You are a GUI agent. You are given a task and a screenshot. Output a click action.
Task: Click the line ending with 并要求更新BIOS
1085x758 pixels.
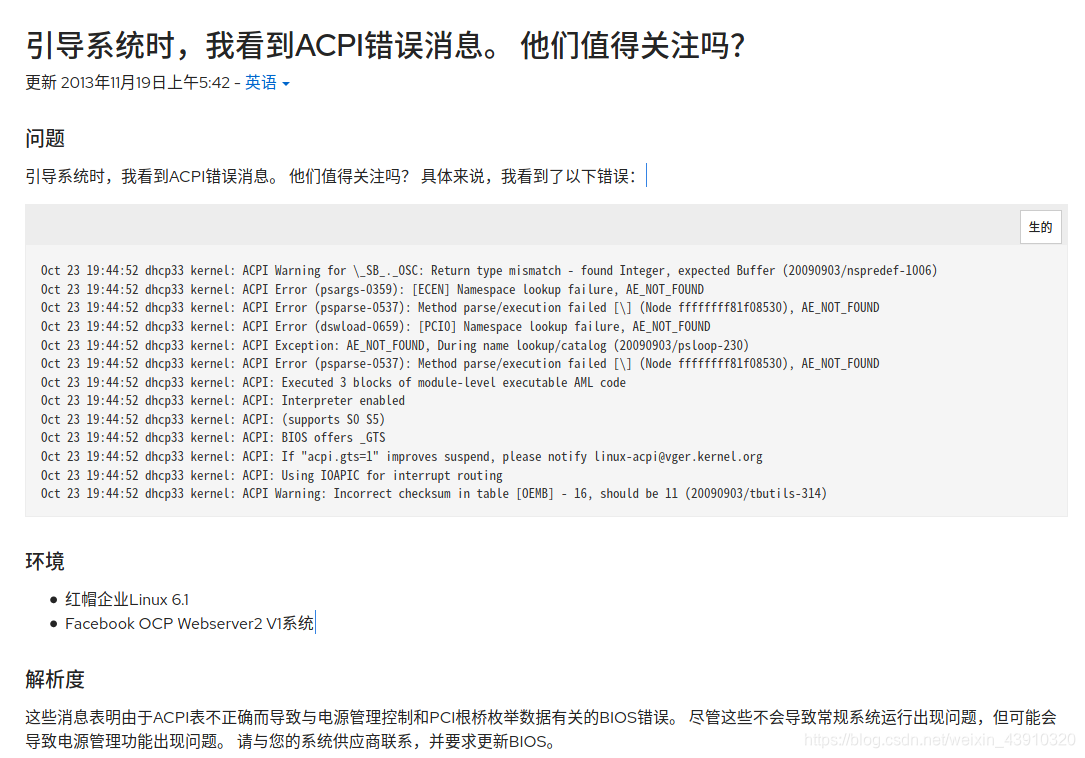point(291,741)
